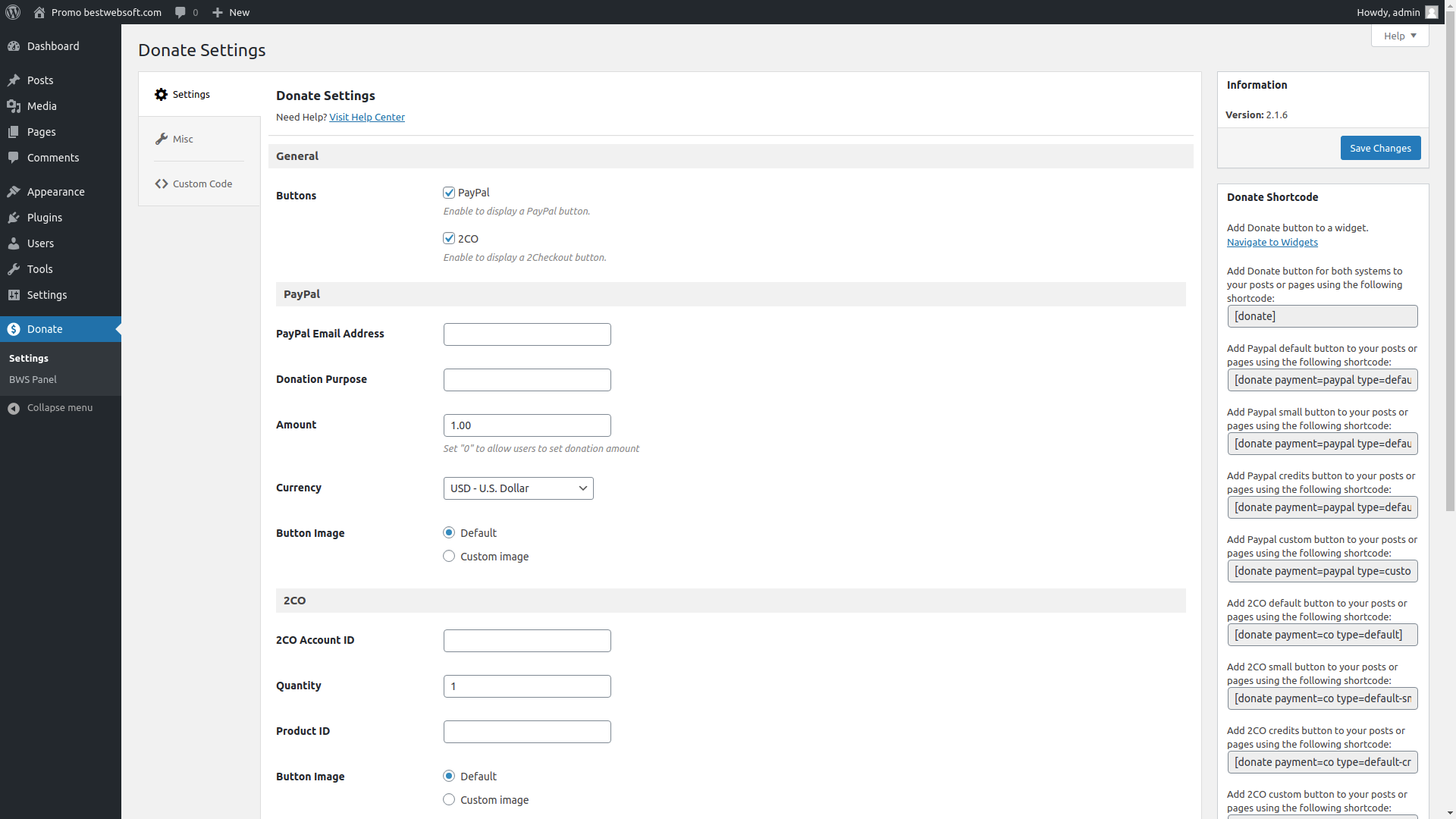Click the Donate dollar icon
This screenshot has width=1456, height=819.
(14, 329)
